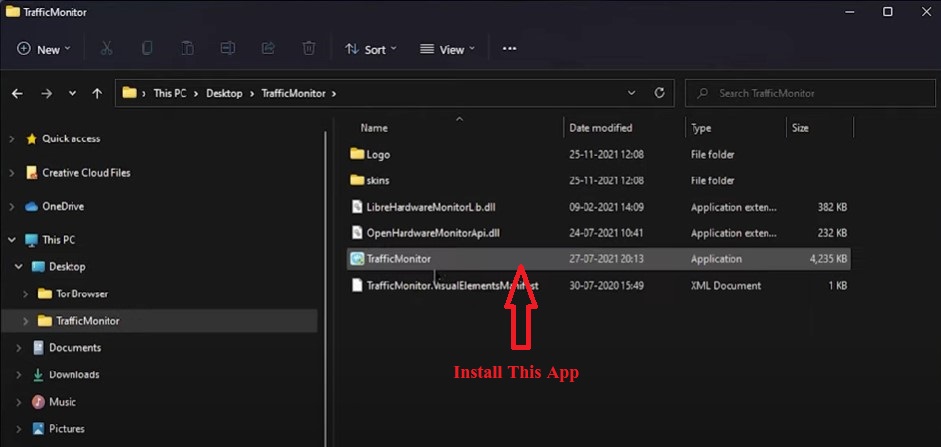Open the New item menu
Image resolution: width=941 pixels, height=447 pixels.
[x=43, y=49]
